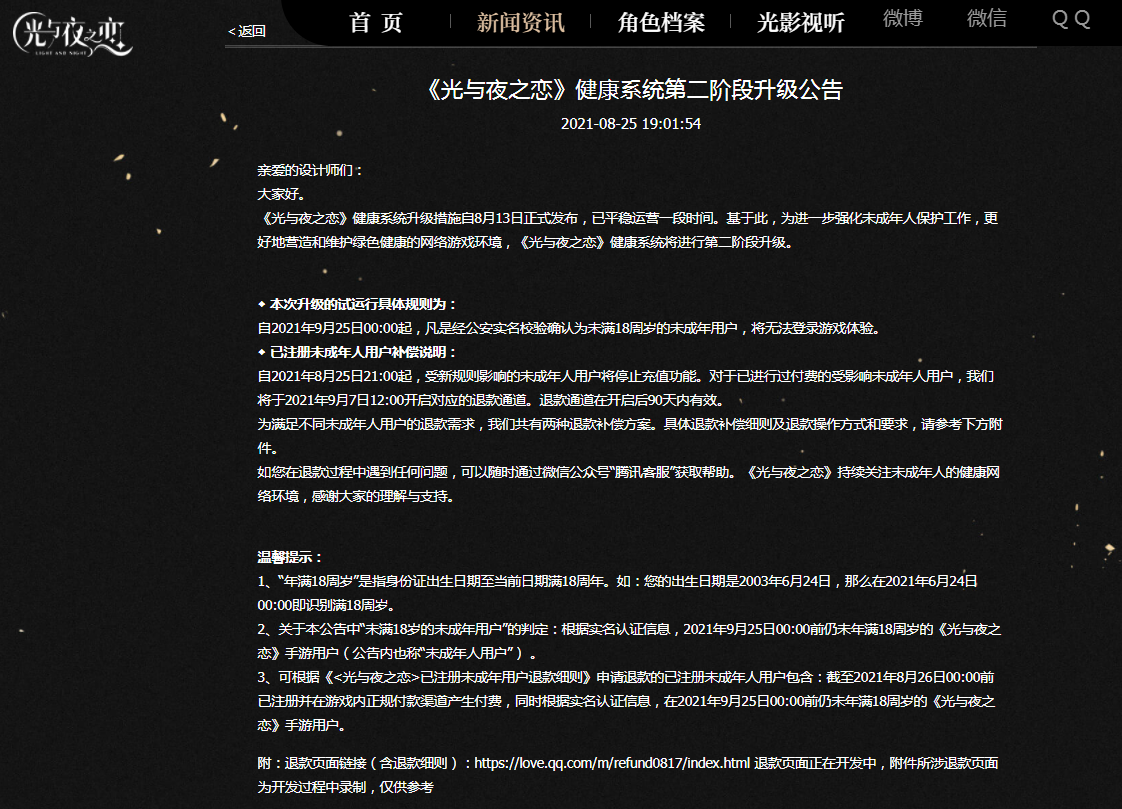
Task: Click the greeting 亲爱的设计师们
Action: [x=311, y=170]
